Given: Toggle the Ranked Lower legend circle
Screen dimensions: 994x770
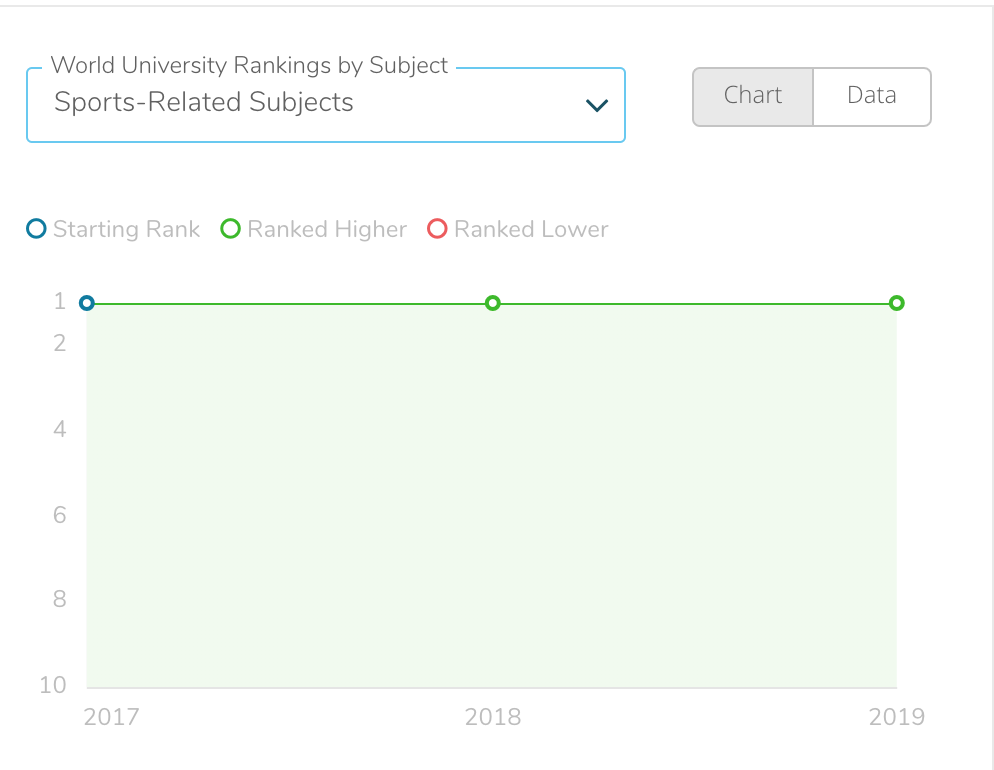Looking at the screenshot, I should click(437, 229).
